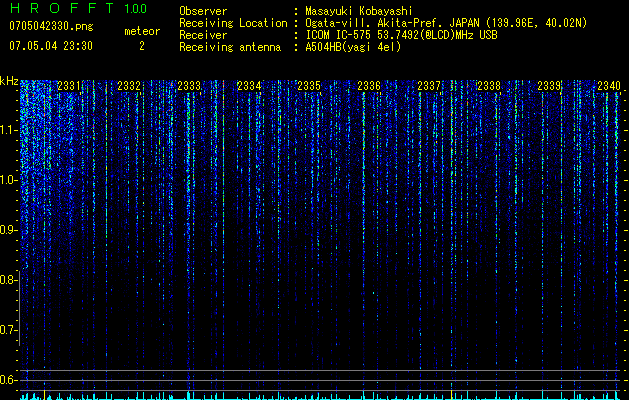
Task: Click the 2339 time marker
Action: [x=549, y=86]
